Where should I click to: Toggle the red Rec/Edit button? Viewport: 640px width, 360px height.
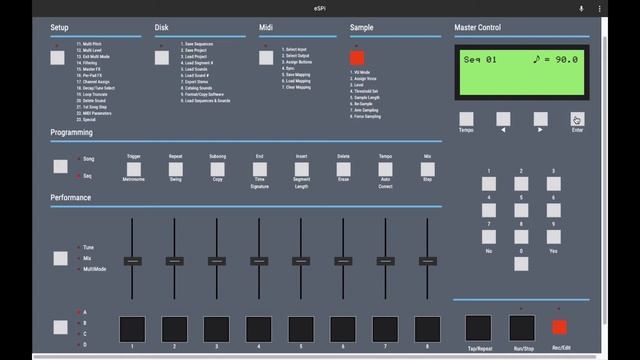[559, 327]
